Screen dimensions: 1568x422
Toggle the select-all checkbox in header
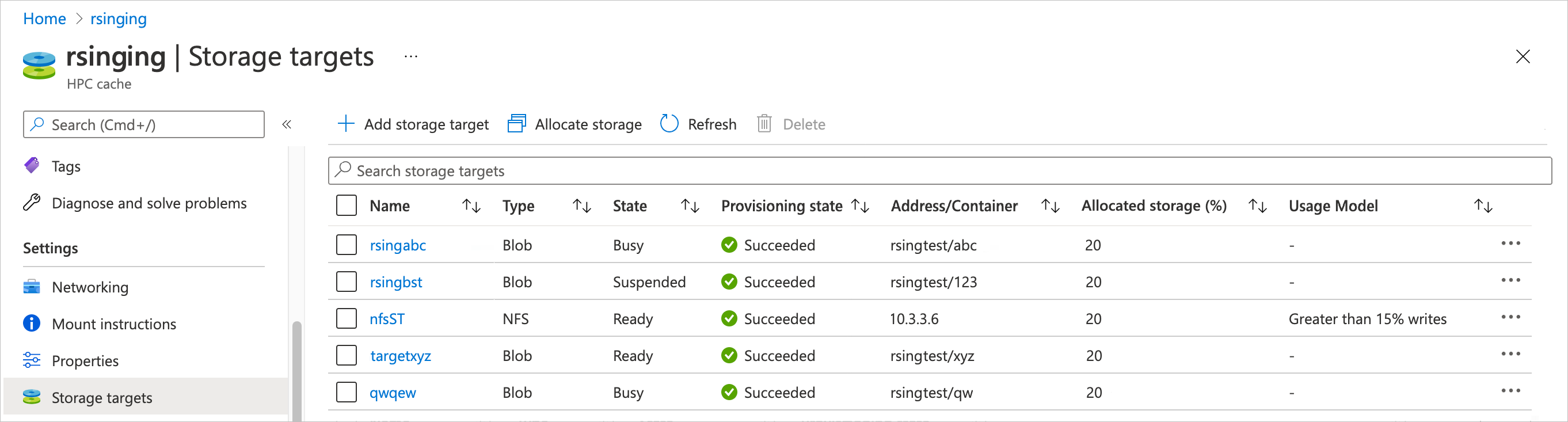click(x=347, y=206)
